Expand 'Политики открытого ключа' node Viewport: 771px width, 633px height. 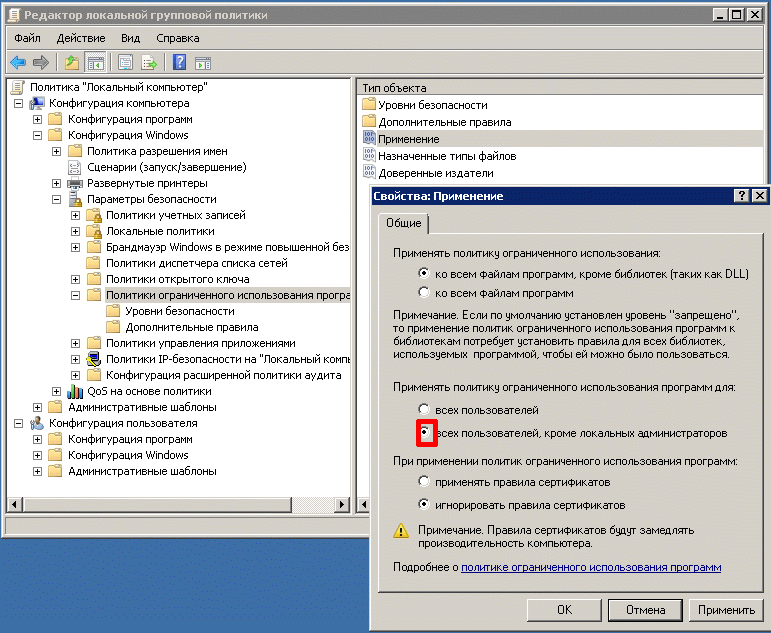(75, 280)
